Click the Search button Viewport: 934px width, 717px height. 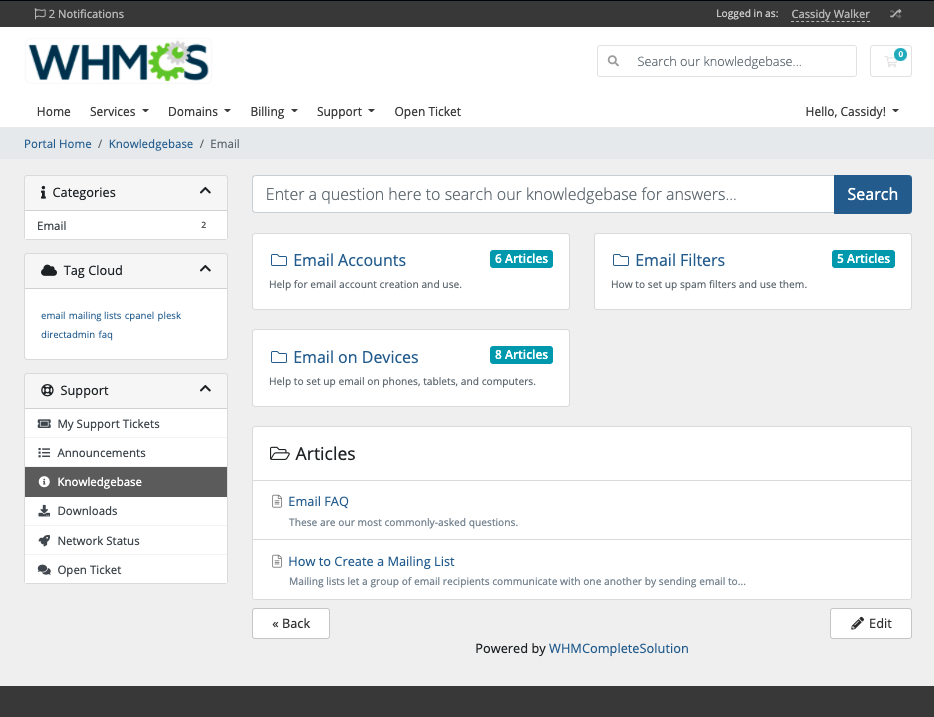click(873, 194)
